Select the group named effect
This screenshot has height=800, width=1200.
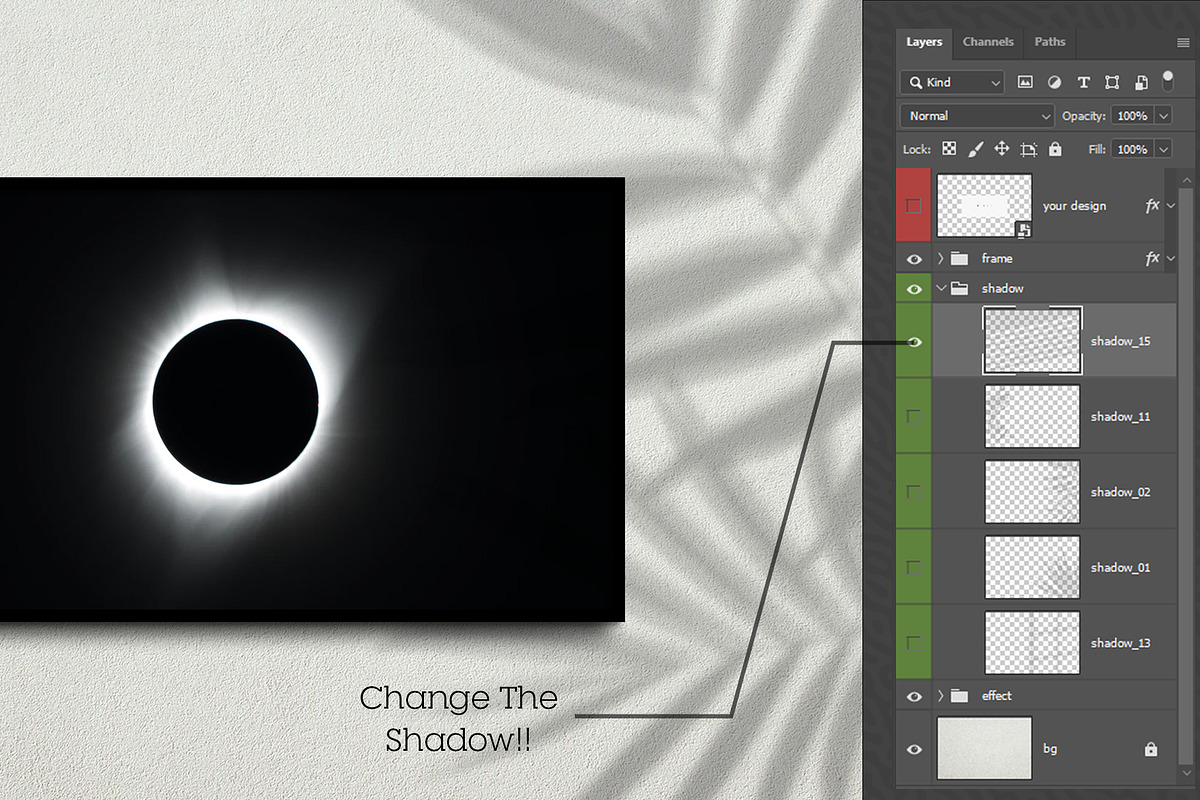[x=997, y=695]
